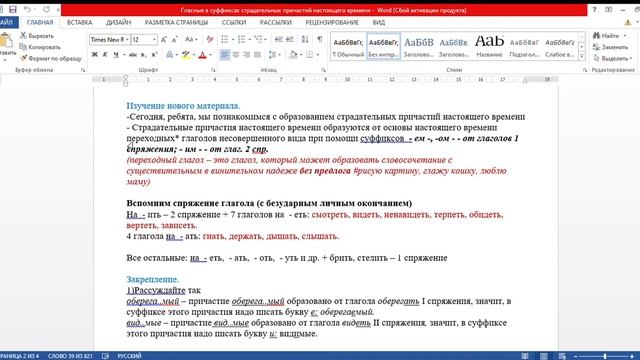Open the Aa change case menu

[191, 40]
